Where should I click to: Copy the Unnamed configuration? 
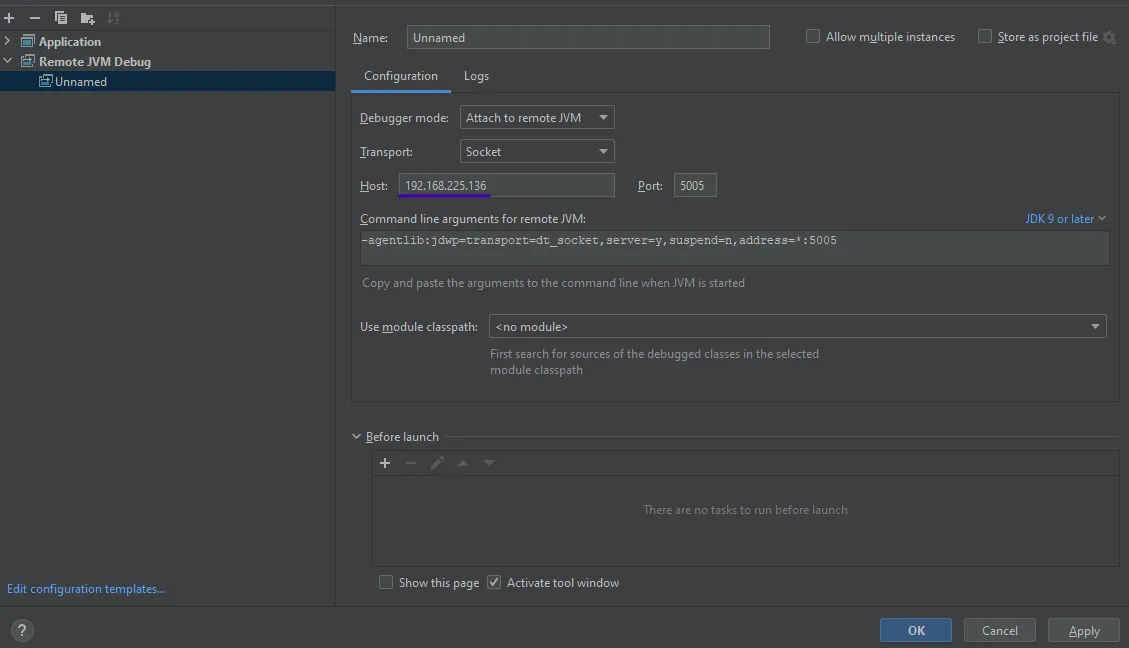[59, 17]
